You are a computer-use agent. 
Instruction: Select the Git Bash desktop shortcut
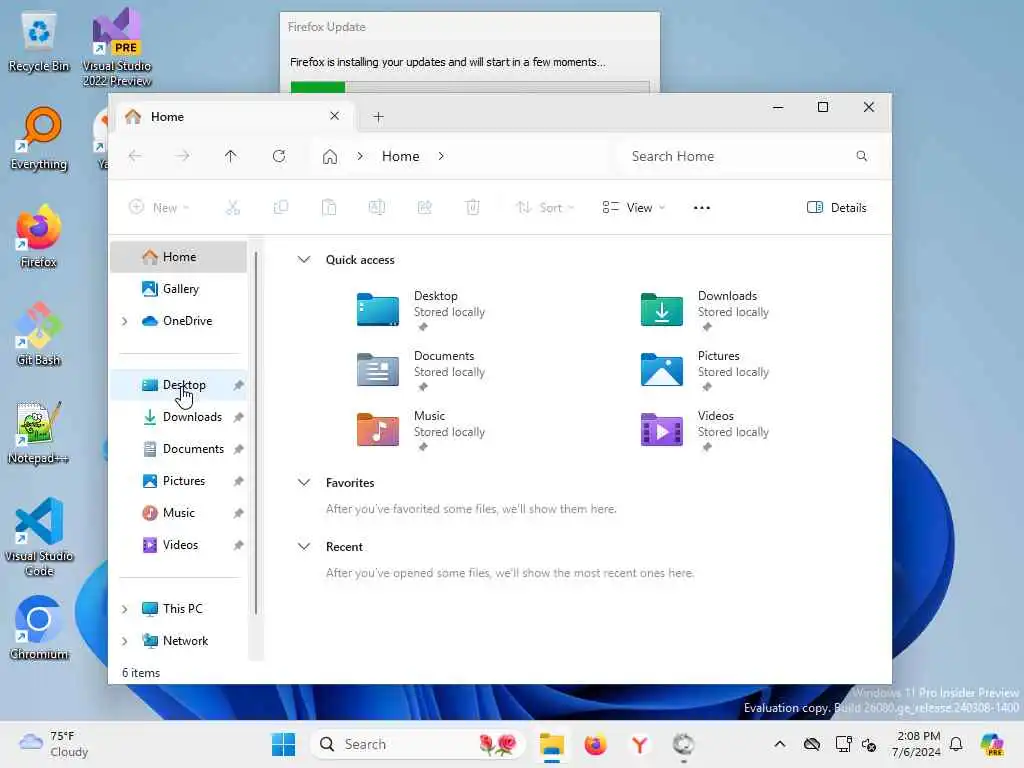(39, 334)
